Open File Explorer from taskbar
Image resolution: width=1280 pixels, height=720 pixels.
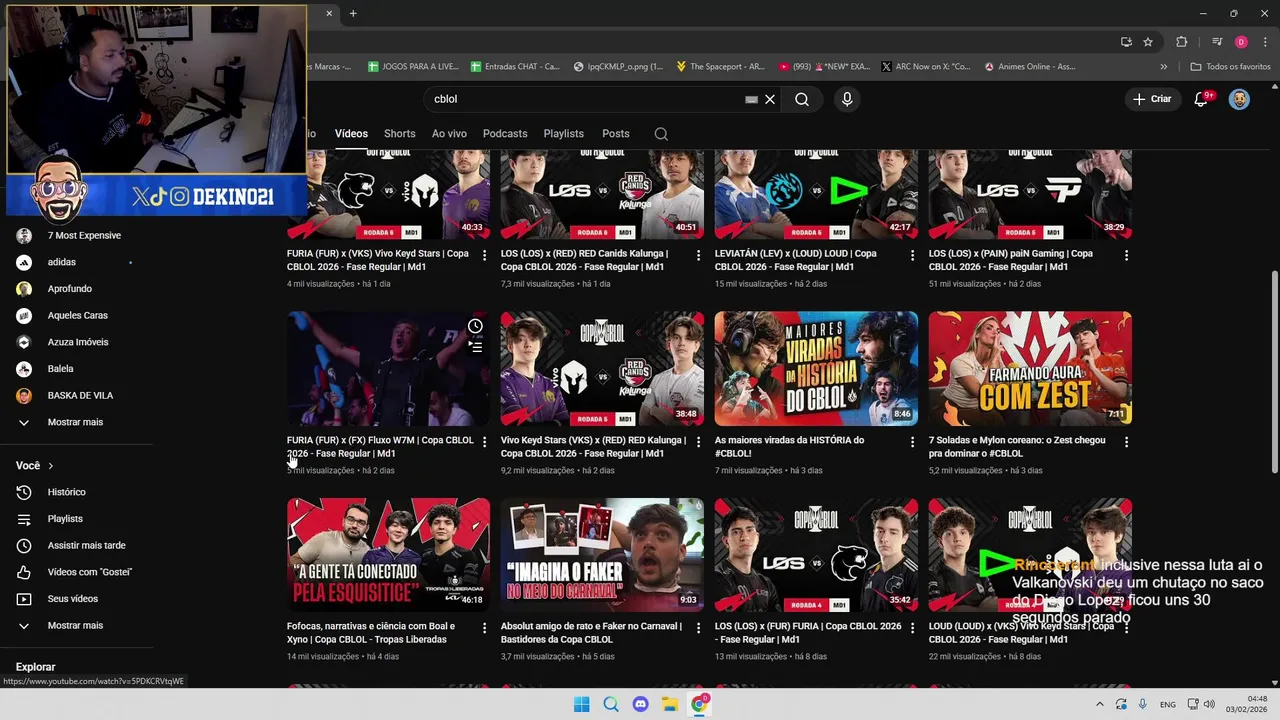(670, 704)
